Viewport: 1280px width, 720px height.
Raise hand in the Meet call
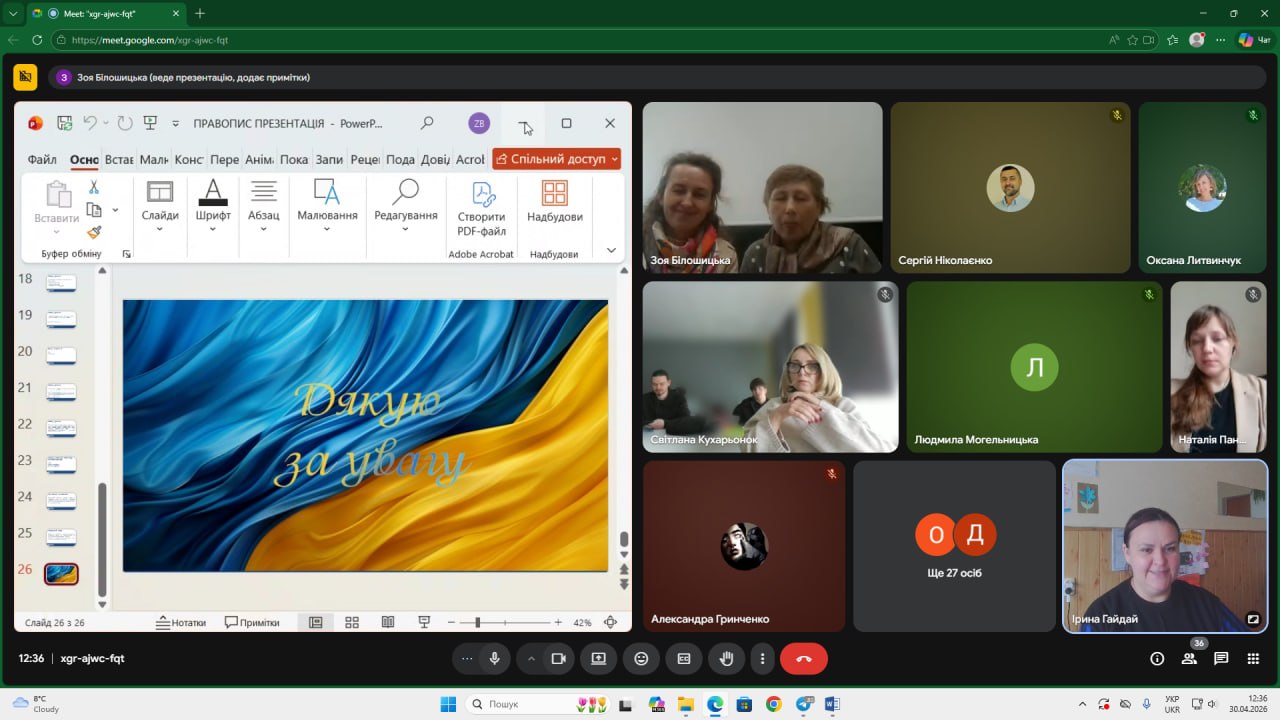coord(727,659)
